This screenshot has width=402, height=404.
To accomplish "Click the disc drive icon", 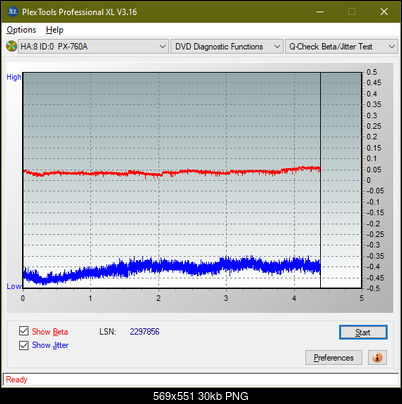I will [x=11, y=46].
